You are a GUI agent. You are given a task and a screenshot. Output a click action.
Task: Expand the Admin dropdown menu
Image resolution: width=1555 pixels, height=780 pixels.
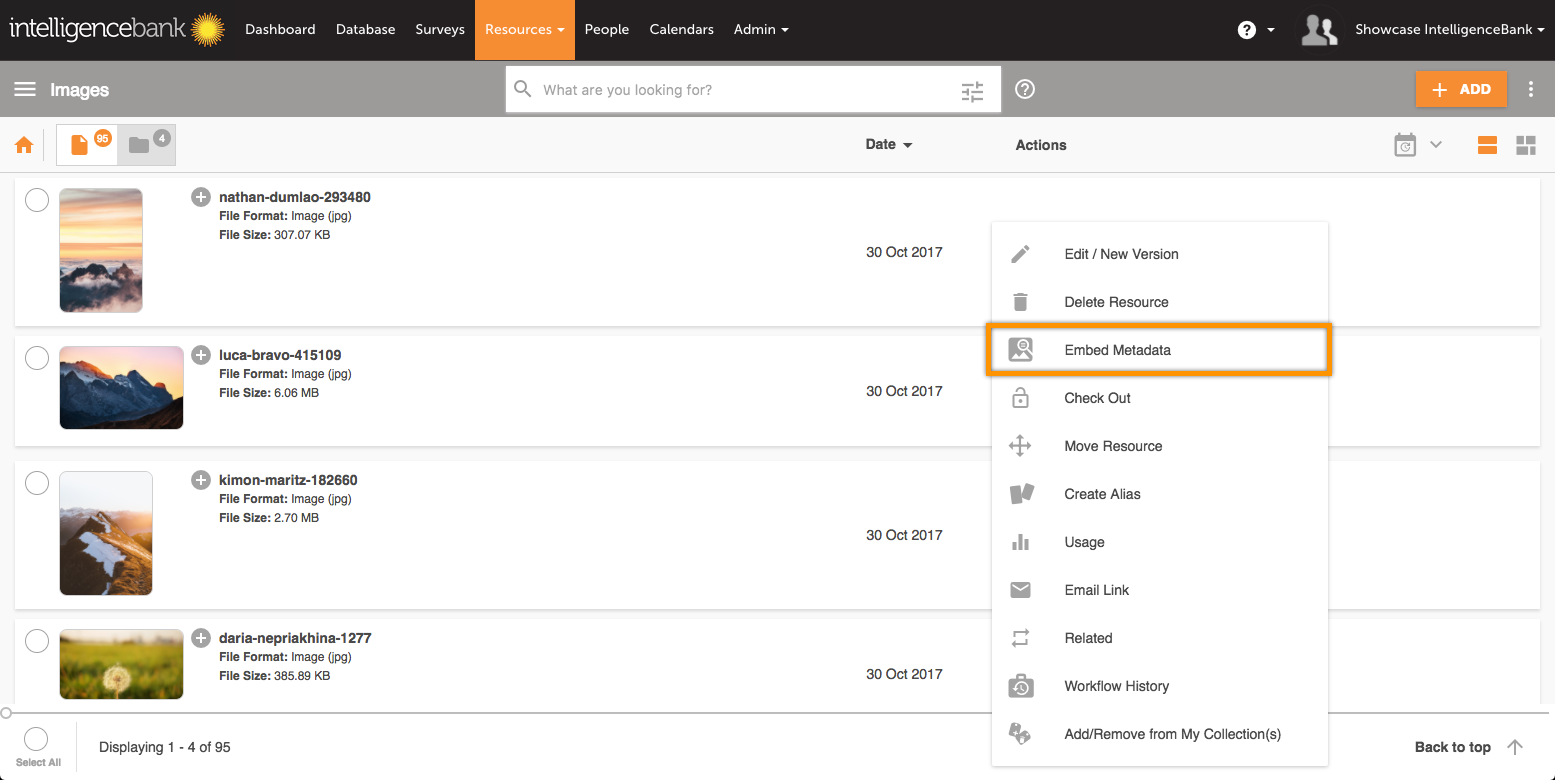point(760,30)
